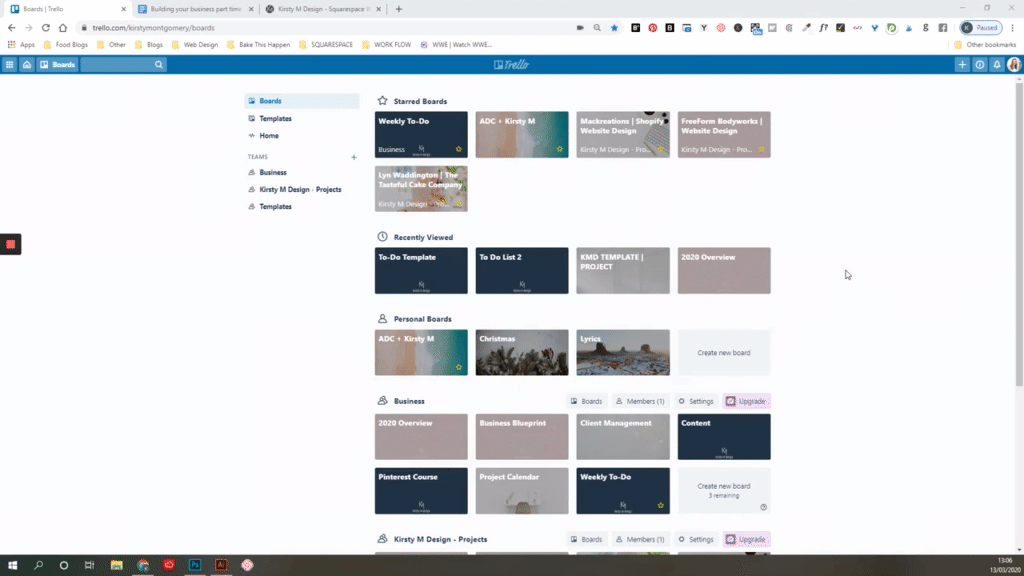Click the Trello logo in the top header
1024x576 pixels.
[x=511, y=64]
